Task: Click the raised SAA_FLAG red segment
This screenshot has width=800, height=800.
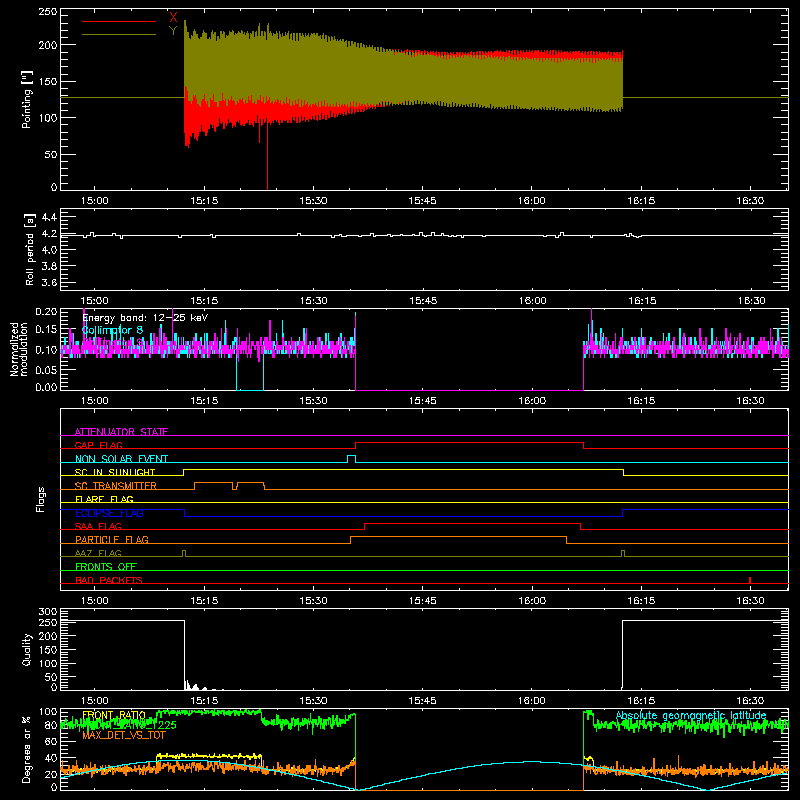Action: click(x=472, y=523)
